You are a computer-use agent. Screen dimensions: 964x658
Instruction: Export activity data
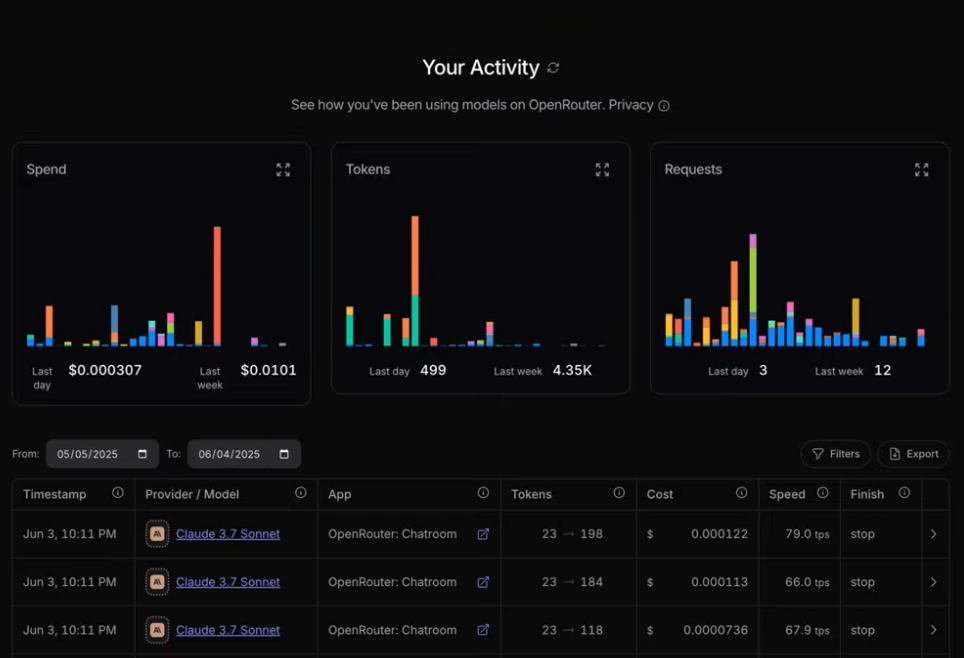tap(913, 454)
